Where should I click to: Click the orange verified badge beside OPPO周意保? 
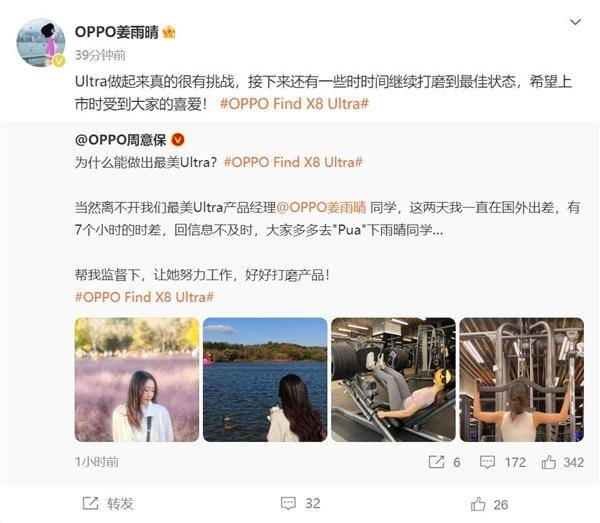pyautogui.click(x=178, y=140)
